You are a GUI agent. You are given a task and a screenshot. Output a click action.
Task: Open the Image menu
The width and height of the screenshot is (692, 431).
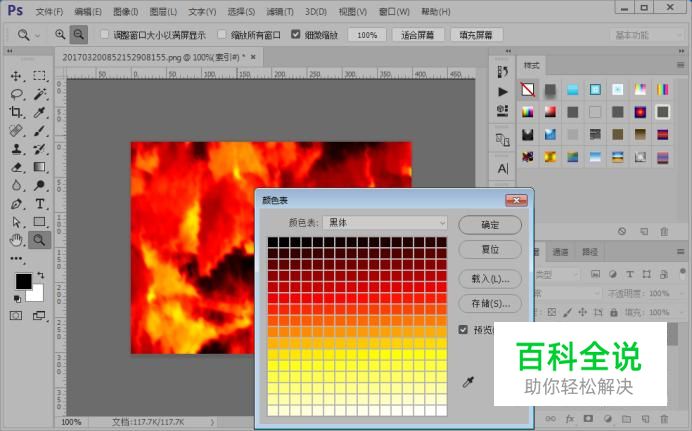125,12
